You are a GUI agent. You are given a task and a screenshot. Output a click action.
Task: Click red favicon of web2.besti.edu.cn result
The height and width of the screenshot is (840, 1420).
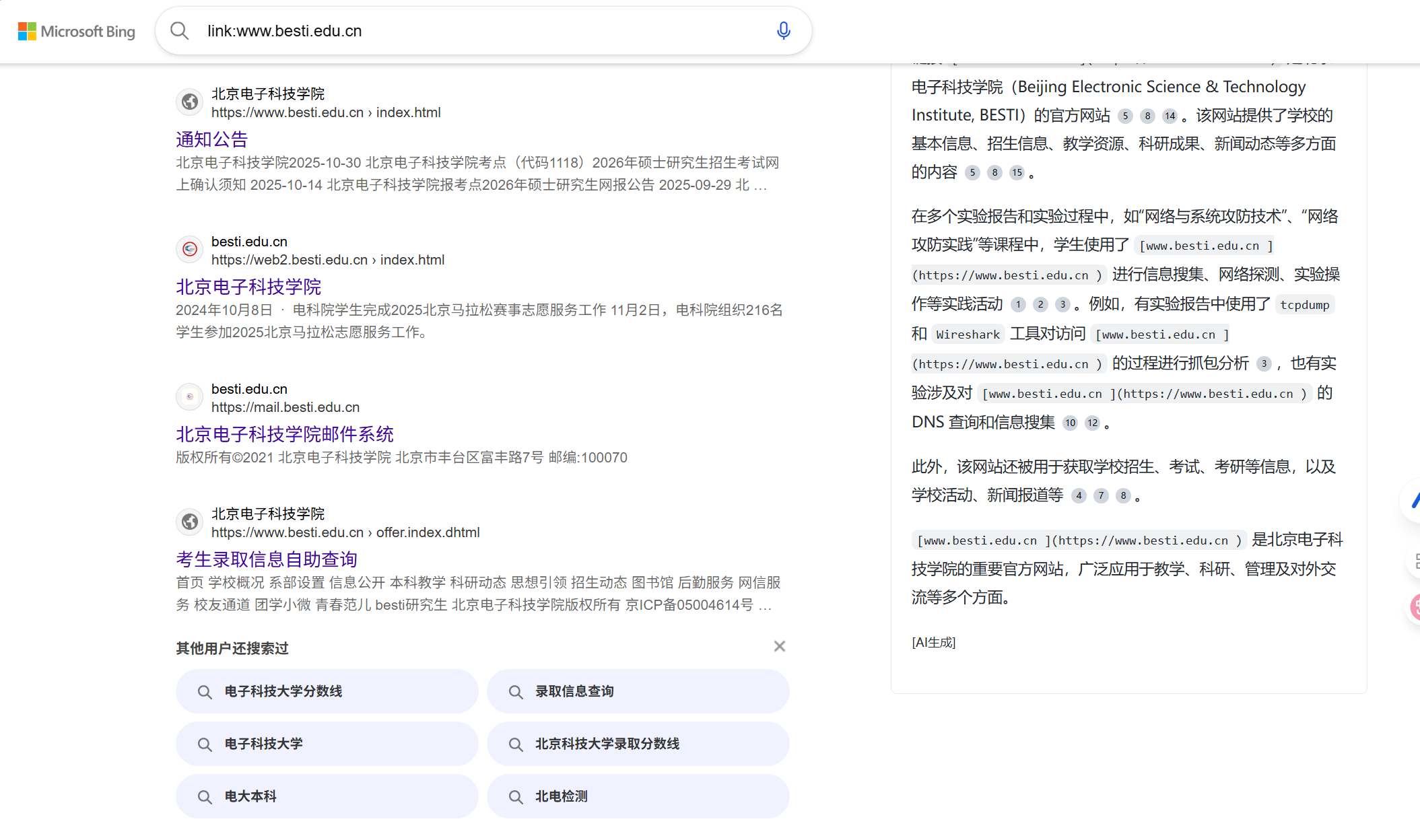point(190,250)
